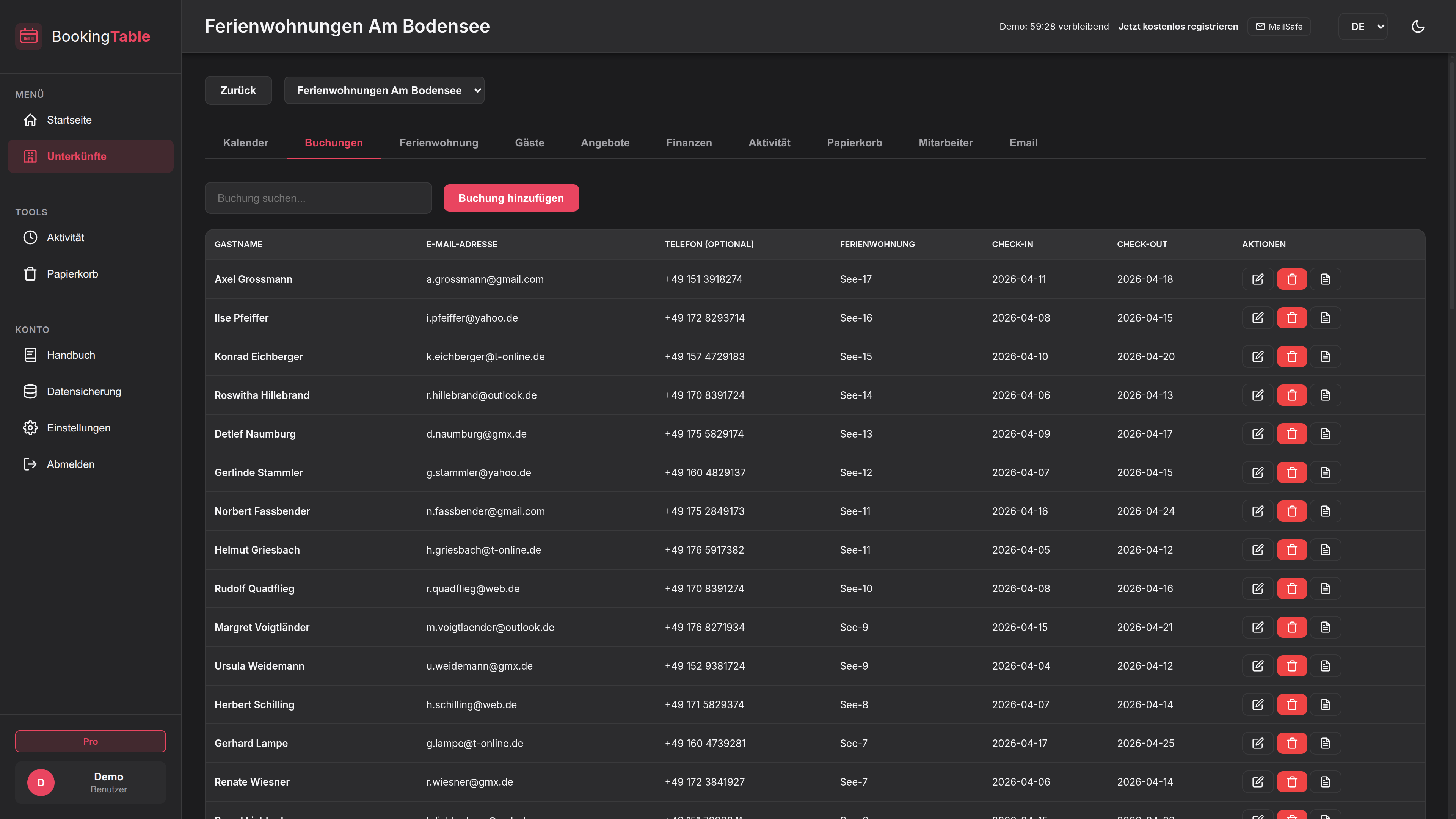The width and height of the screenshot is (1456, 819).
Task: Click the Zurück button
Action: click(x=238, y=91)
